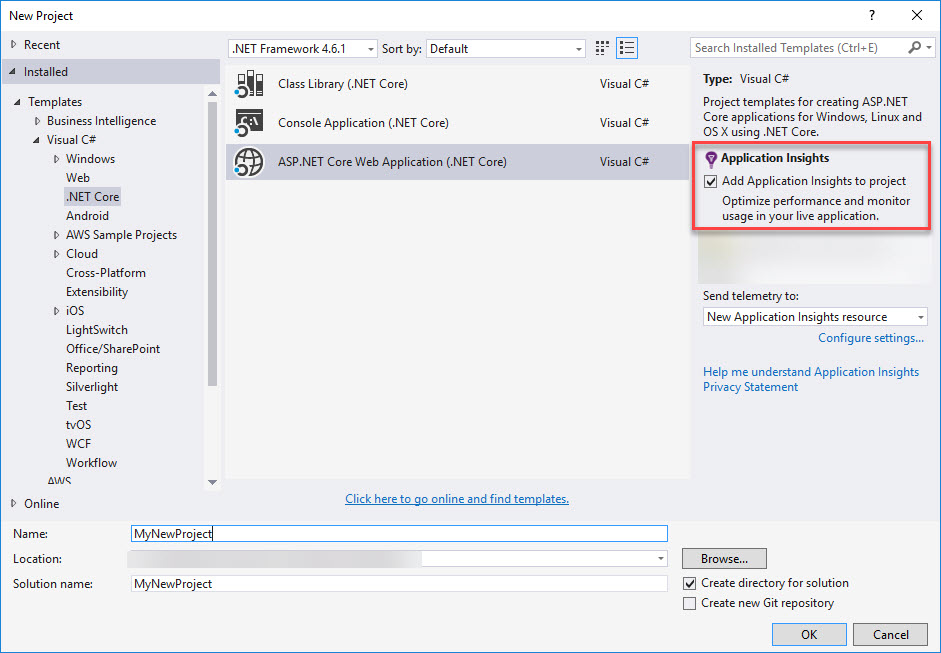Open the dialog Help question mark
The height and width of the screenshot is (653, 941).
click(872, 16)
